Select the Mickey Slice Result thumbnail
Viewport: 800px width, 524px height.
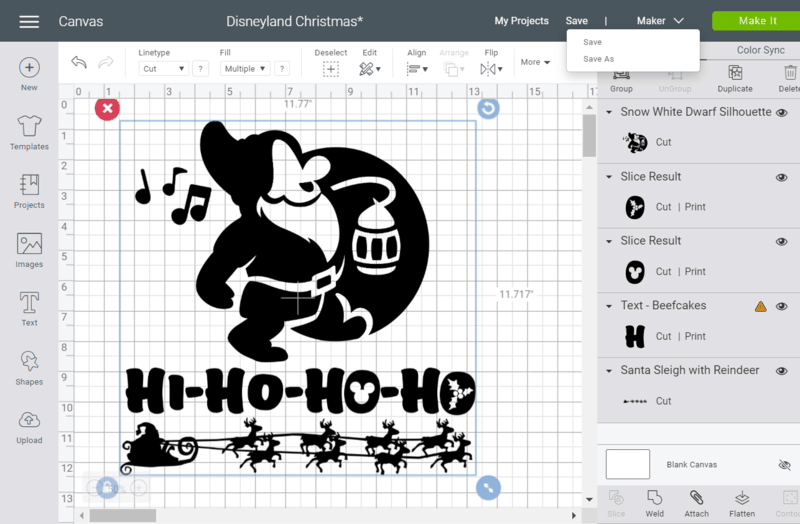[635, 271]
